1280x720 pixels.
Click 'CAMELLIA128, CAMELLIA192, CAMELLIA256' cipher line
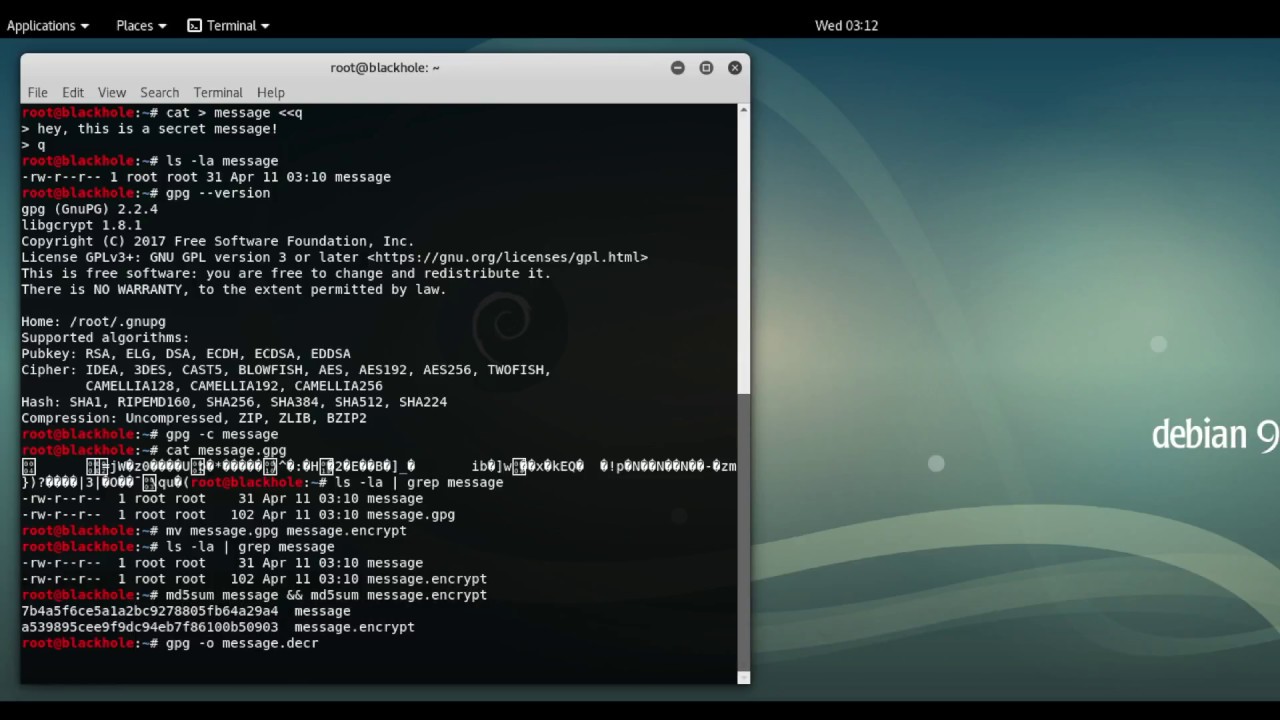pyautogui.click(x=234, y=386)
